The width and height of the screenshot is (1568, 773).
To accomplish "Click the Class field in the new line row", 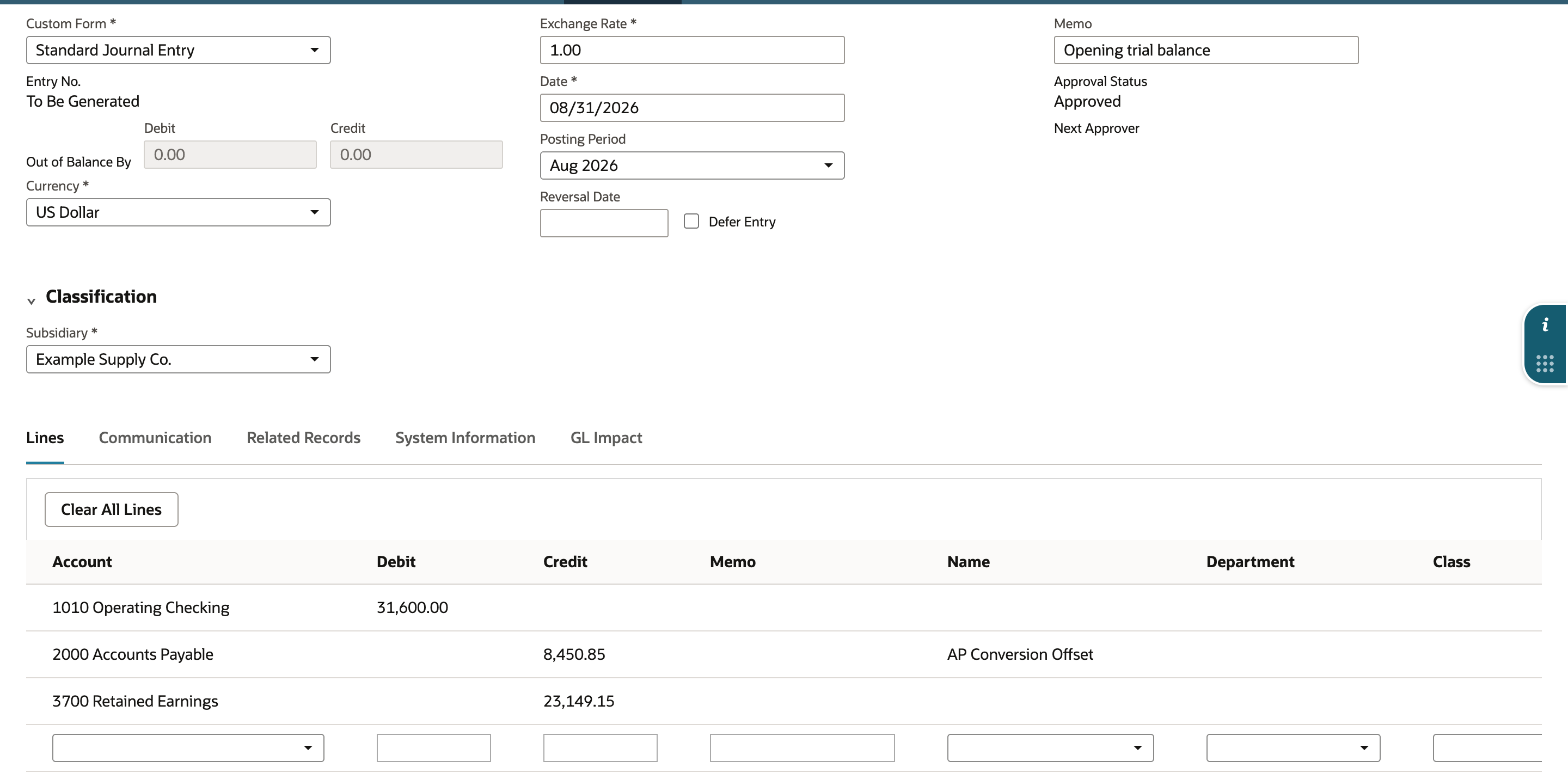I will point(1487,747).
